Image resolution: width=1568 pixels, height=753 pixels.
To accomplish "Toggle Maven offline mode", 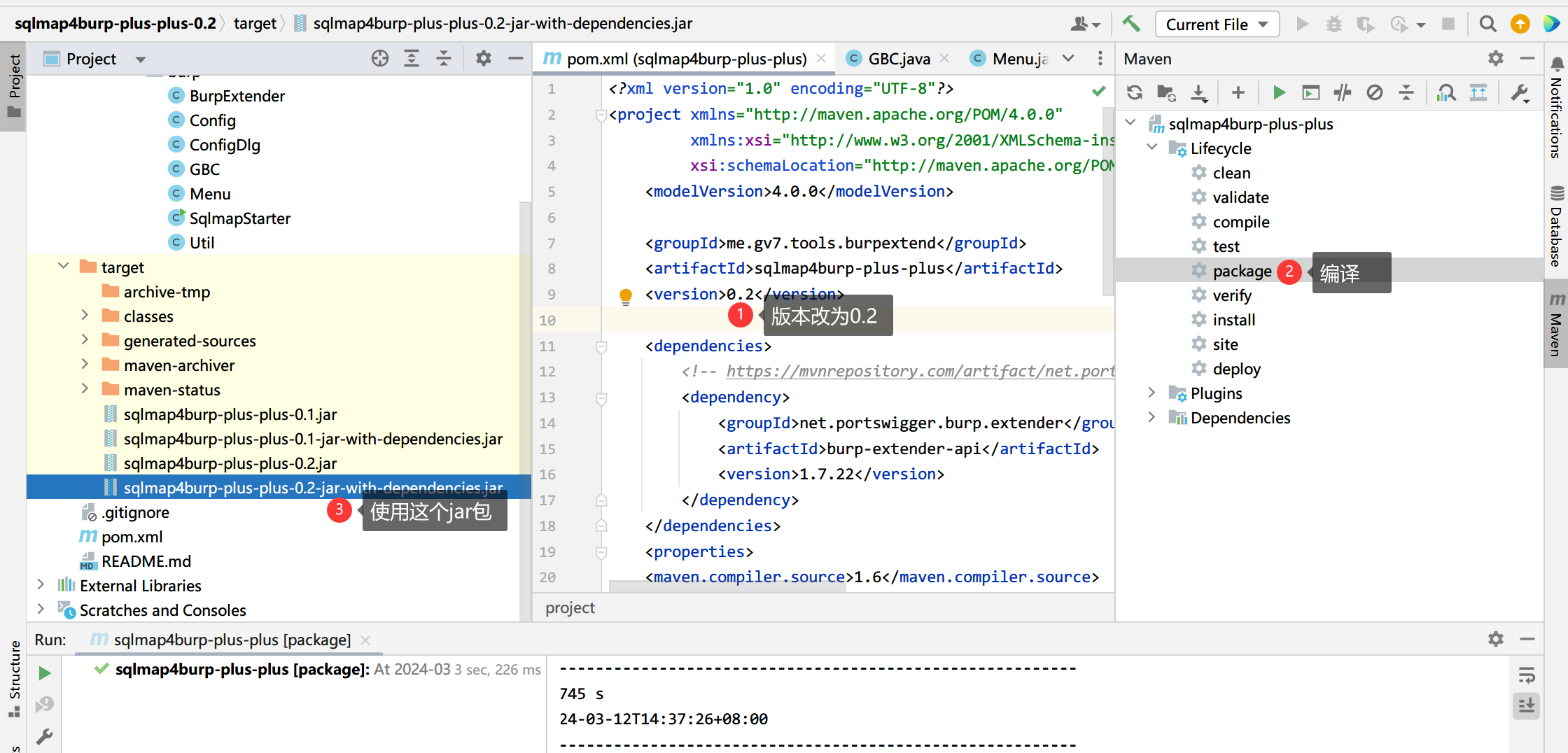I will (x=1343, y=92).
